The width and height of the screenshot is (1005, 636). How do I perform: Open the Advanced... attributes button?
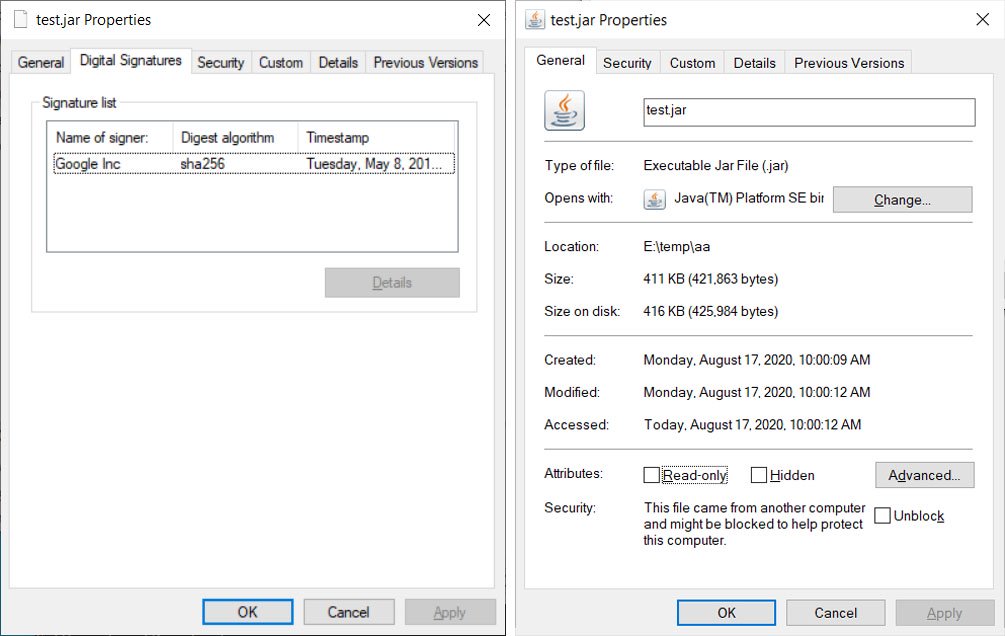pos(923,475)
